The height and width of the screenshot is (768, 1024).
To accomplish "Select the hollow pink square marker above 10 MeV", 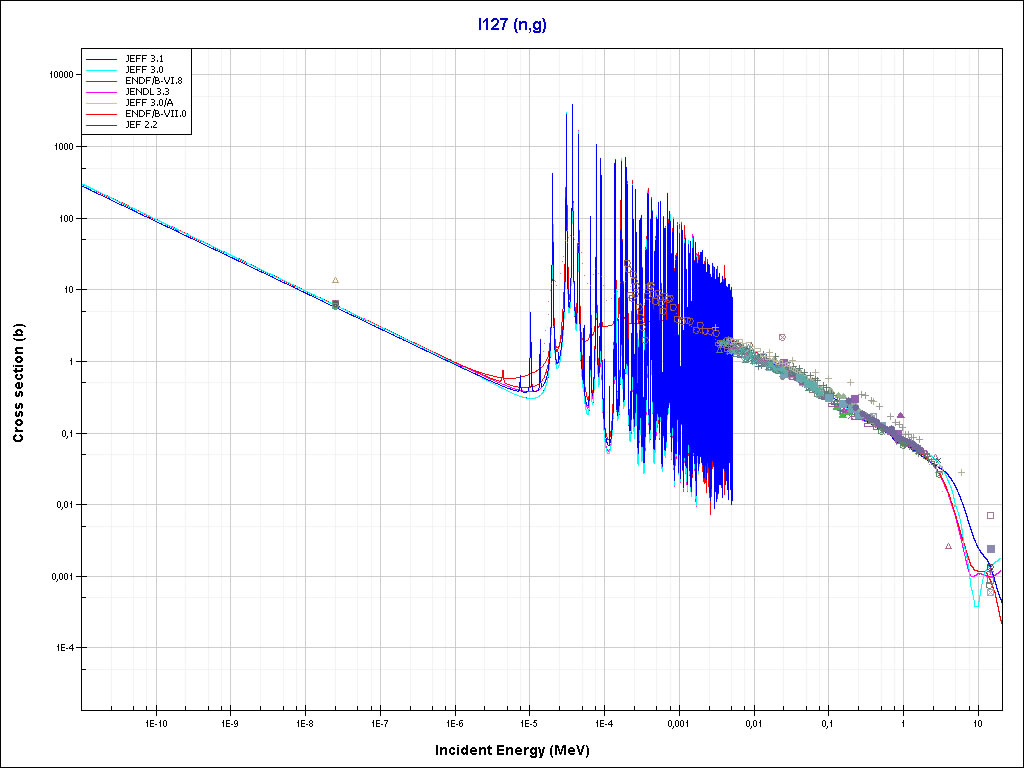I will [x=990, y=515].
